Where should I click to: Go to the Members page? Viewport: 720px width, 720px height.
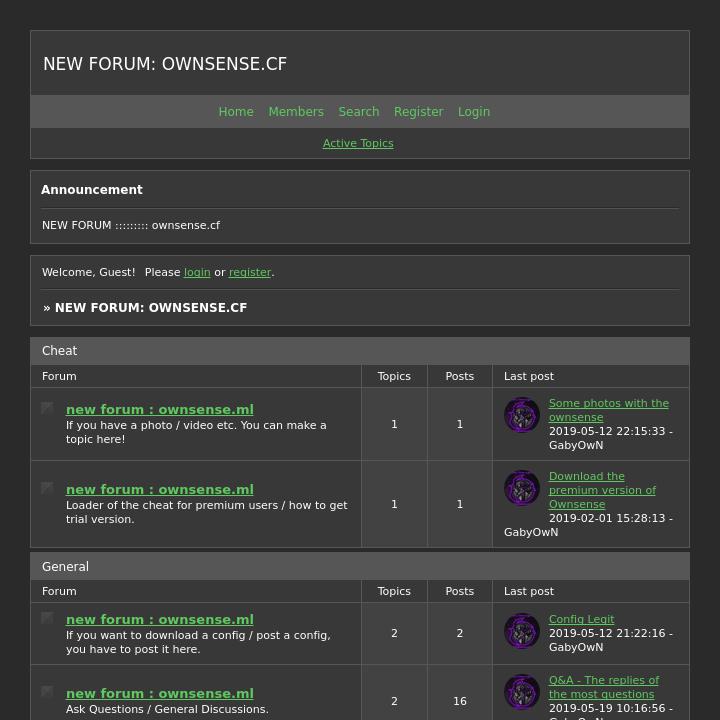pos(295,112)
